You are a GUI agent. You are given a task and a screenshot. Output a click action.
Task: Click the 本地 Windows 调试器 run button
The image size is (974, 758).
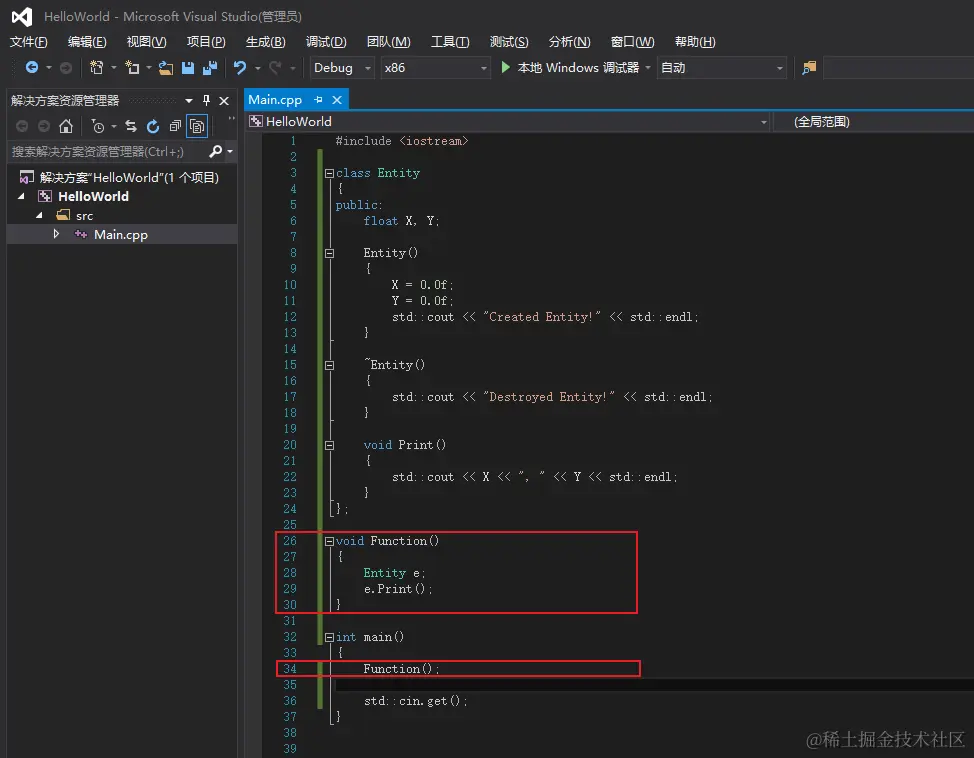(x=570, y=67)
